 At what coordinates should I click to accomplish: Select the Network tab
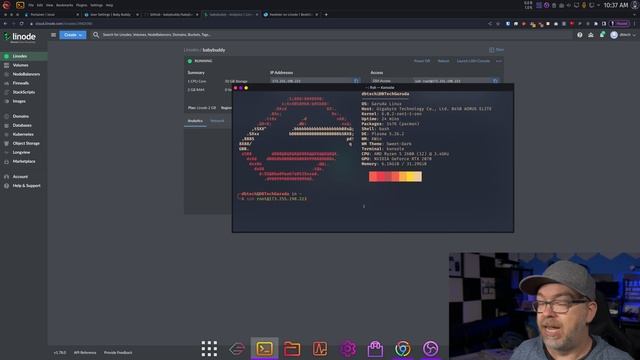pyautogui.click(x=217, y=121)
